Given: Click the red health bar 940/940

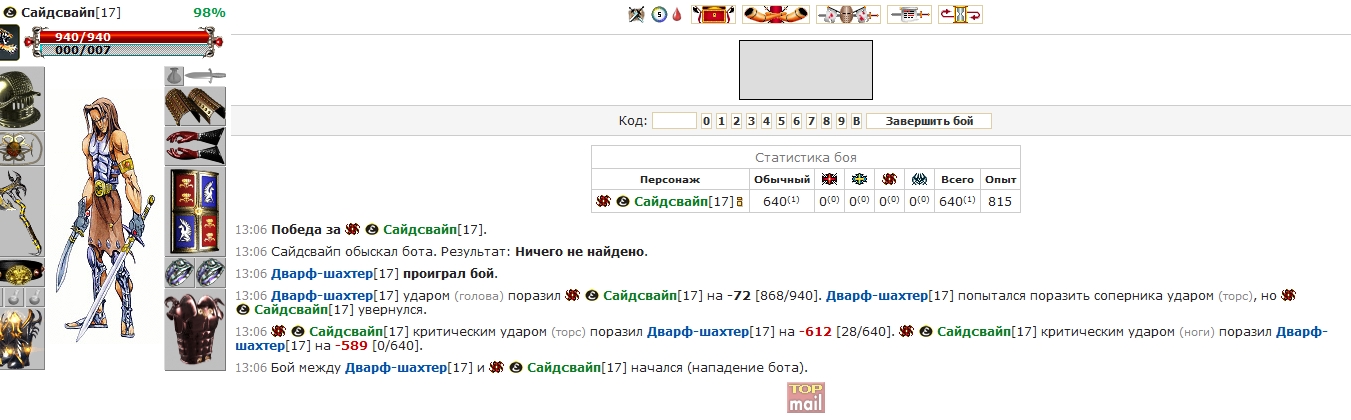Looking at the screenshot, I should pyautogui.click(x=125, y=37).
